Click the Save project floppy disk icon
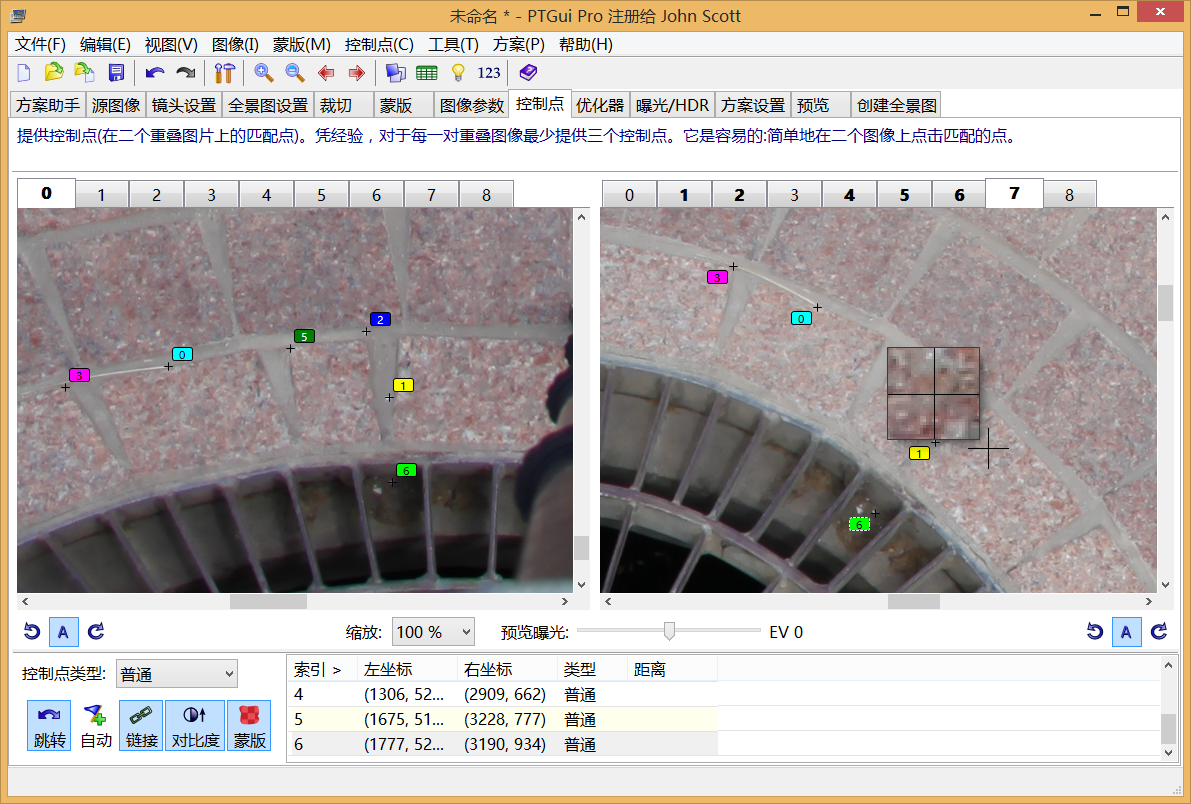Screen dimensions: 1191x804 [116, 72]
